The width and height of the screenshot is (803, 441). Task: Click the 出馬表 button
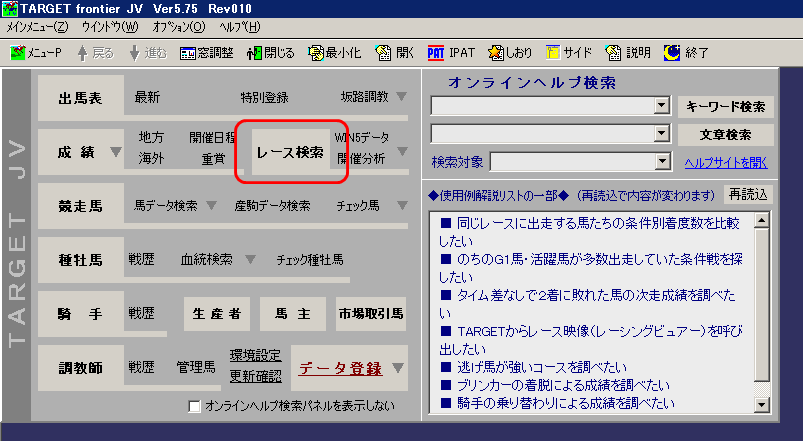tap(81, 98)
